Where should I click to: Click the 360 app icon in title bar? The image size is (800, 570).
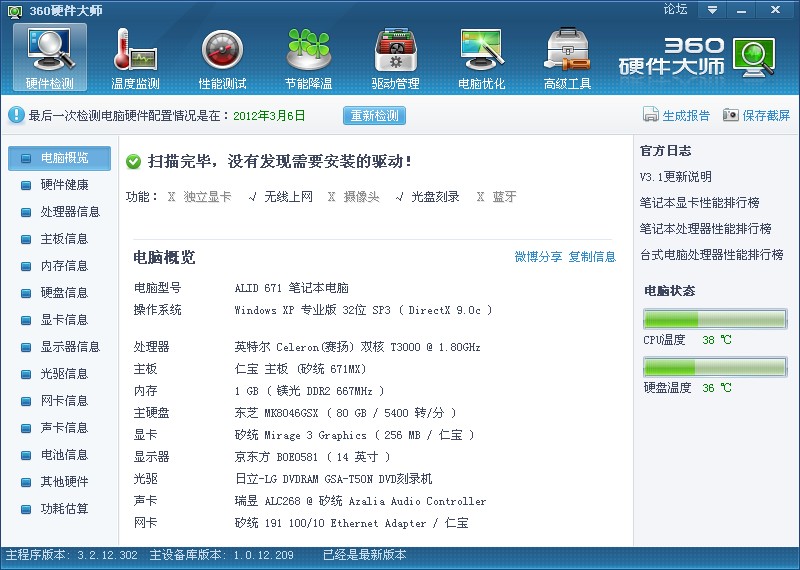[x=15, y=11]
